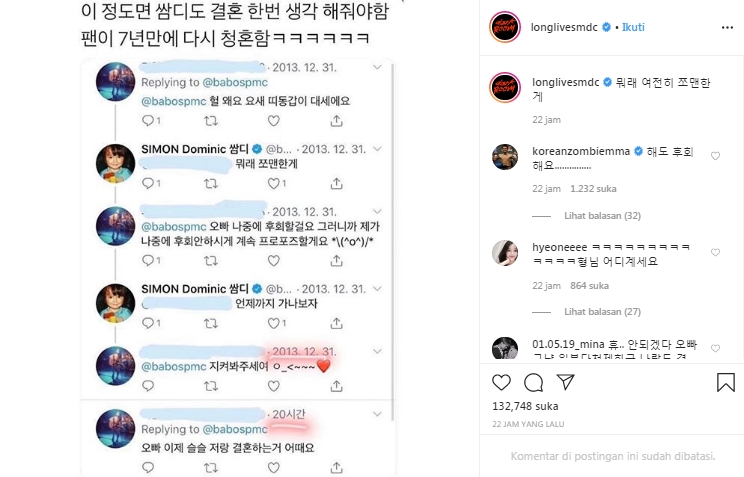Share the post with the paper plane icon

click(x=566, y=382)
